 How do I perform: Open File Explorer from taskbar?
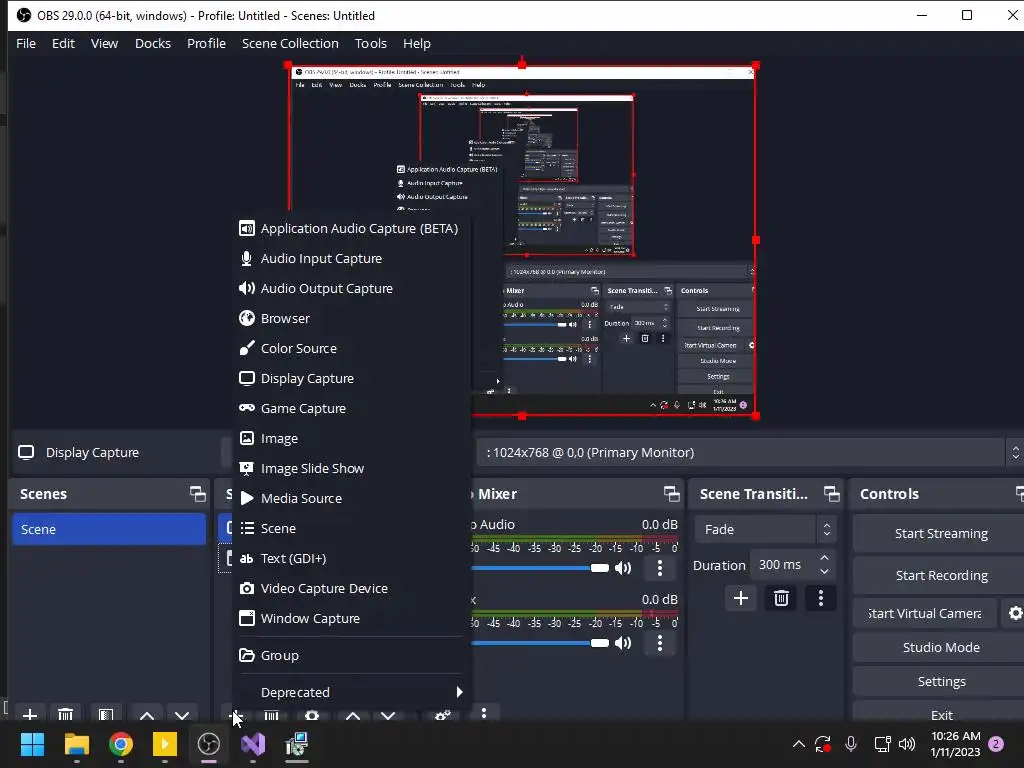[76, 744]
